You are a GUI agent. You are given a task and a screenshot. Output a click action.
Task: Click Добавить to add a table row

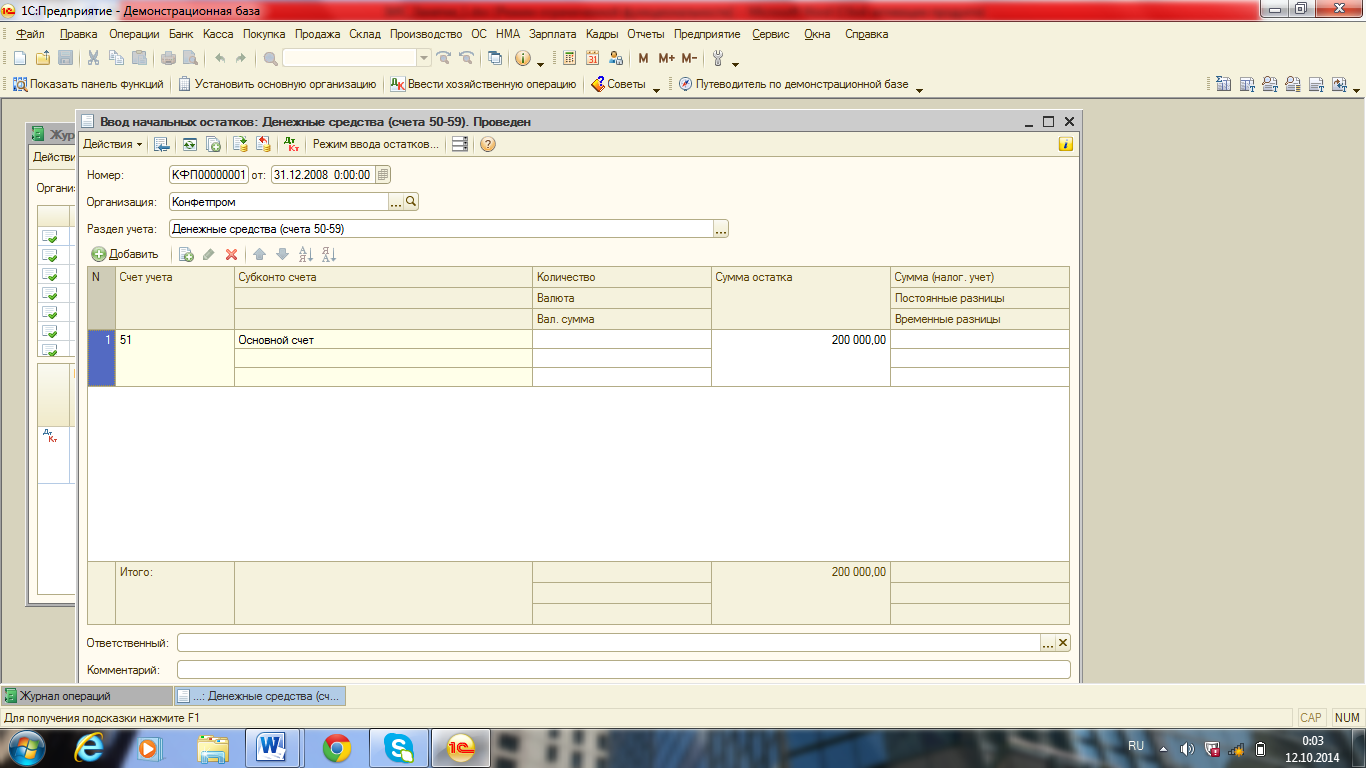click(125, 255)
